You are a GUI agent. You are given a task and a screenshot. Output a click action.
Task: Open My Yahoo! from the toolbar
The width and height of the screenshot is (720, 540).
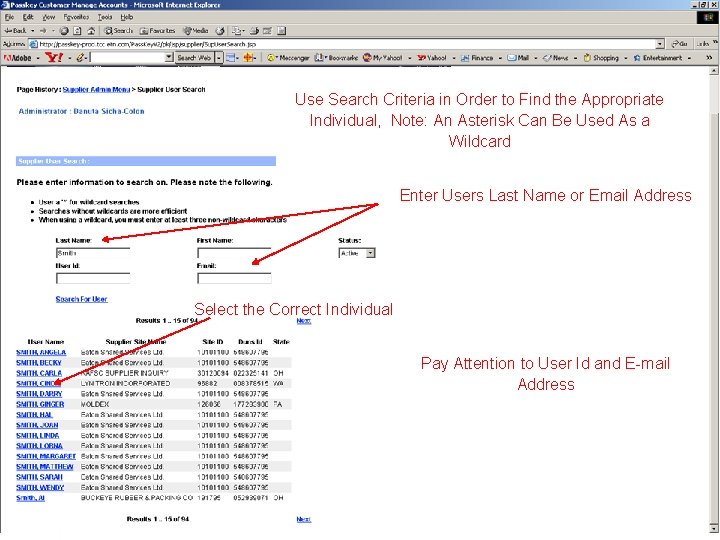click(383, 58)
